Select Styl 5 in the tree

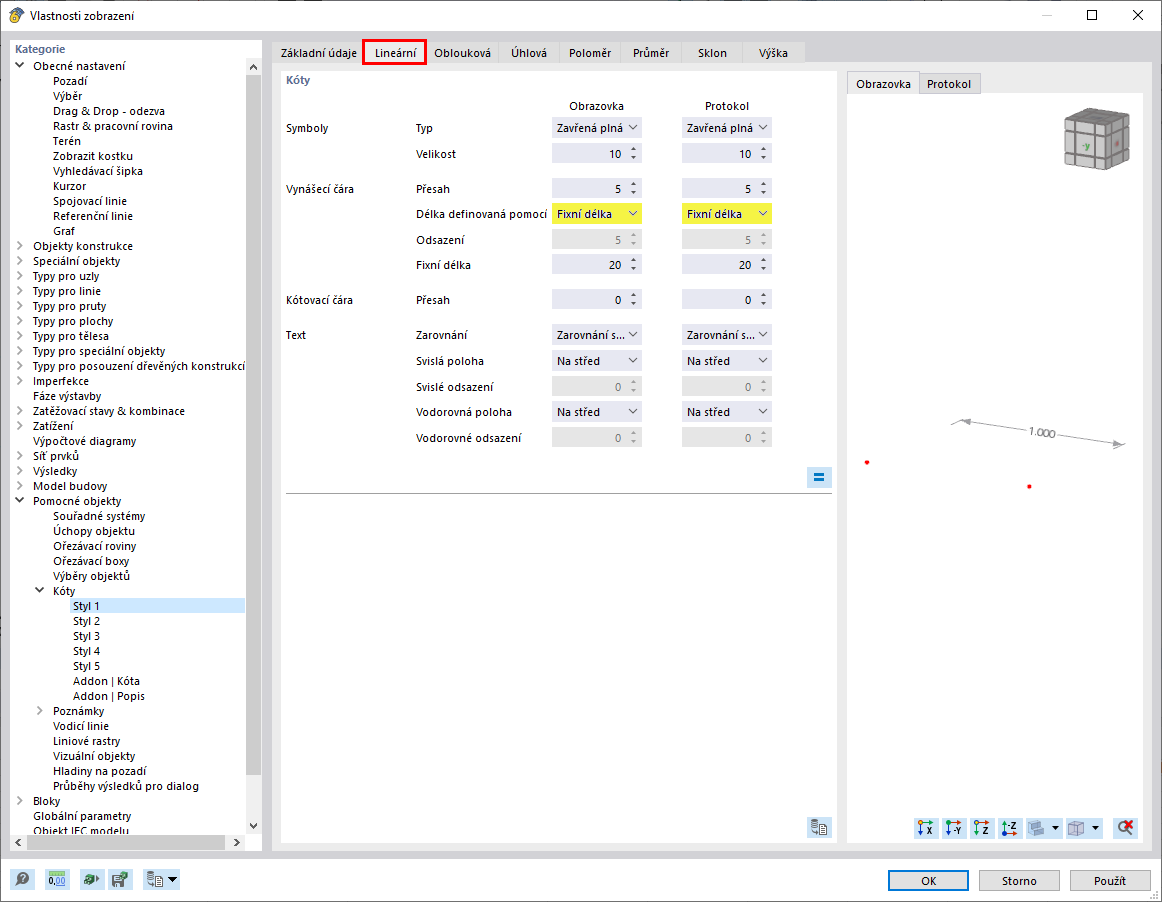click(86, 666)
